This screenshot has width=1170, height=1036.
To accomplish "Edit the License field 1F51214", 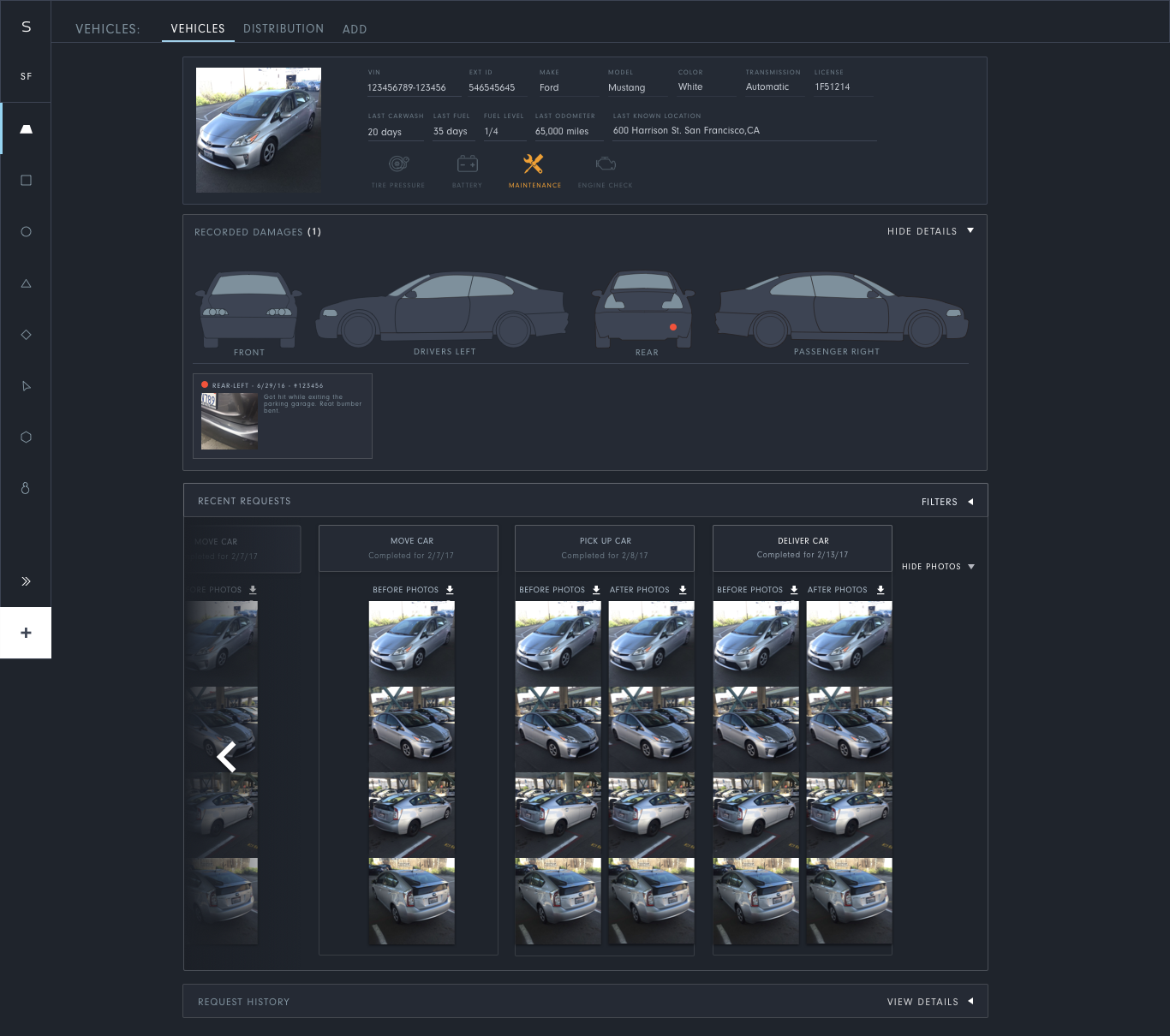I will pos(844,87).
